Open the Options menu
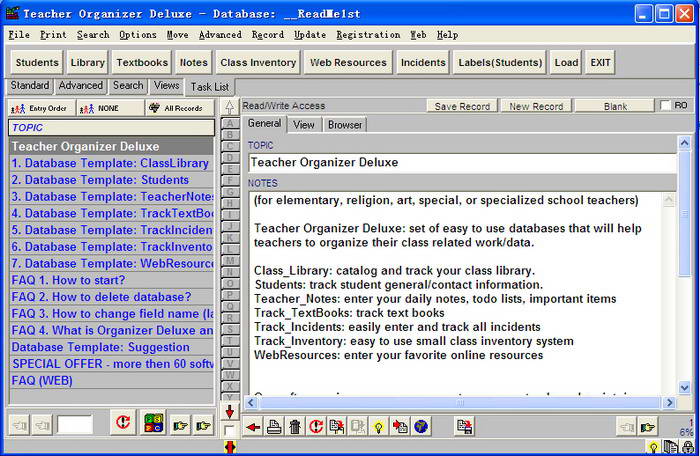The height and width of the screenshot is (456, 700). [138, 35]
